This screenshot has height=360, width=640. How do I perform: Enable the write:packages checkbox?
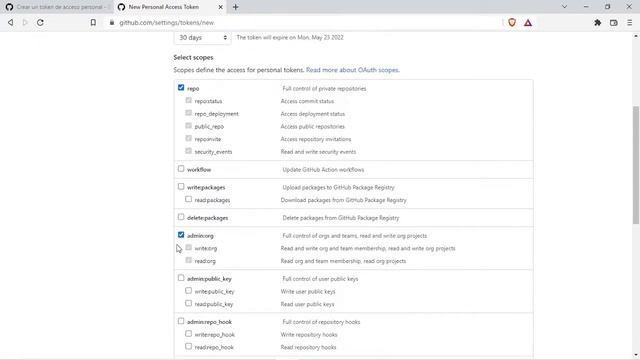click(x=181, y=187)
